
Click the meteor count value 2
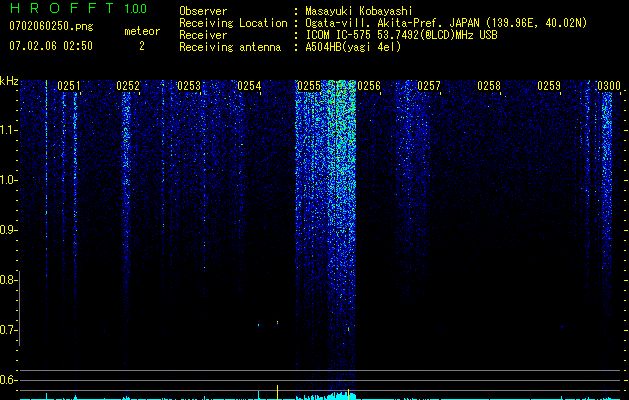(142, 46)
